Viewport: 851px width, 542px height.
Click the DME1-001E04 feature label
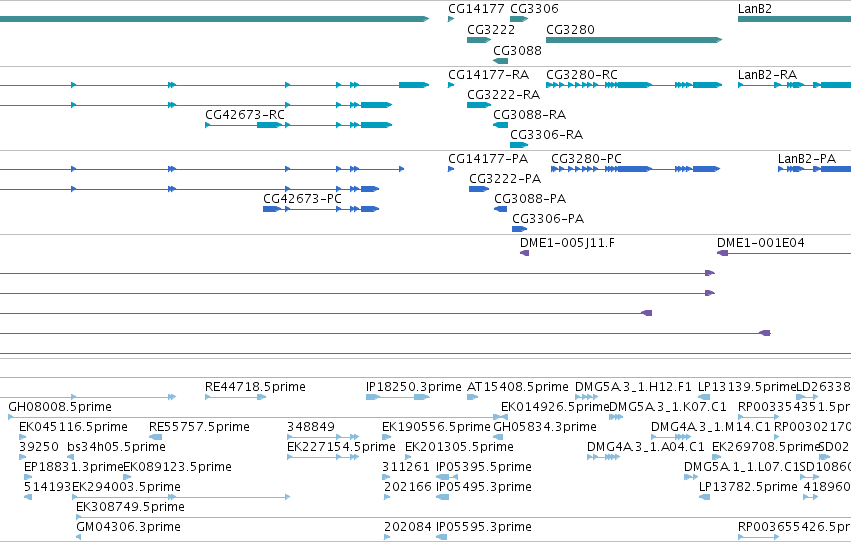(760, 243)
